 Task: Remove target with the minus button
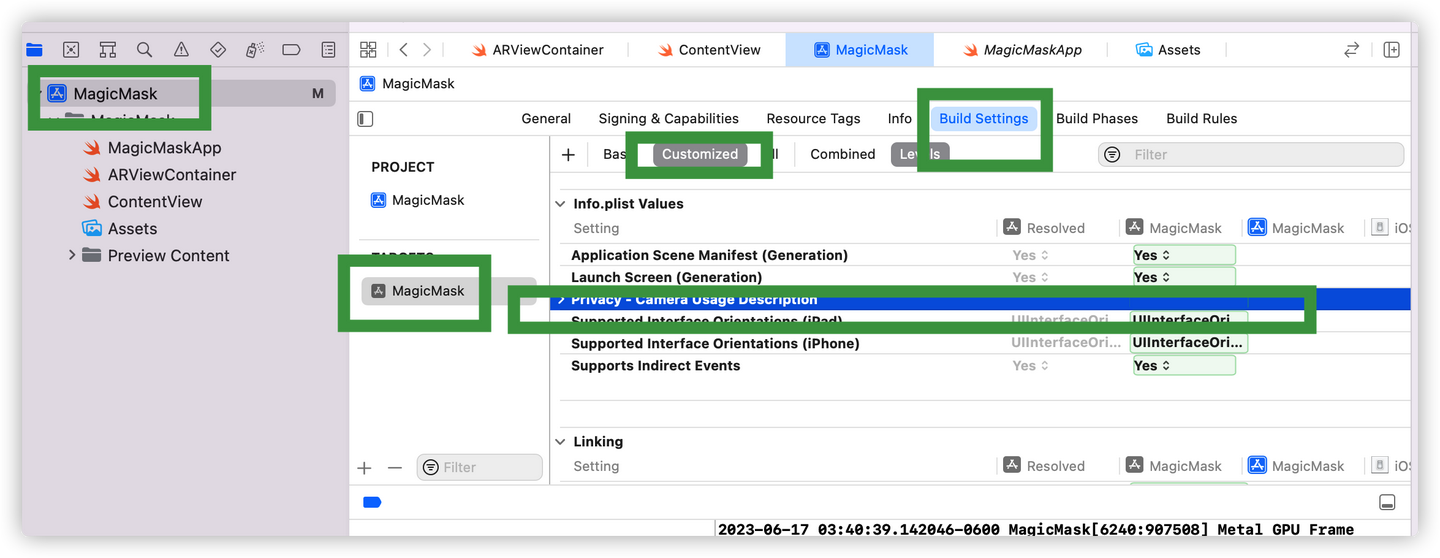tap(395, 467)
